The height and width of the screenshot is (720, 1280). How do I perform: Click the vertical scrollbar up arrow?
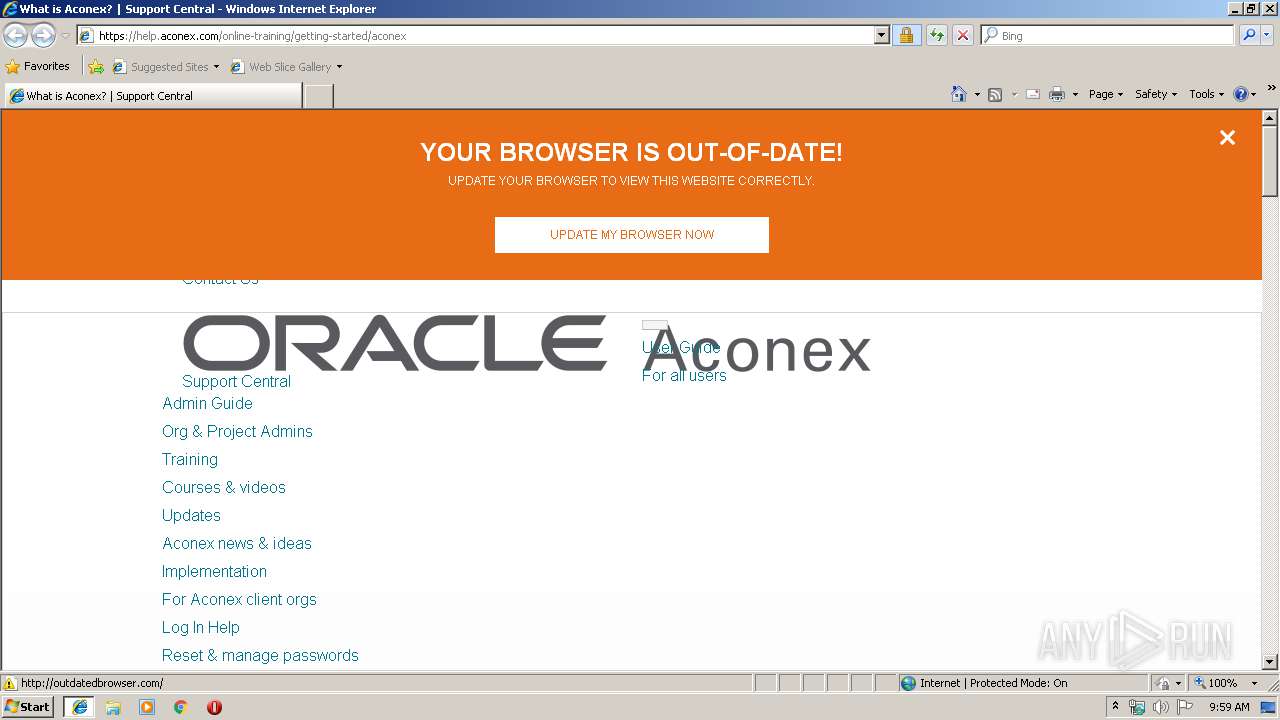tap(1270, 118)
